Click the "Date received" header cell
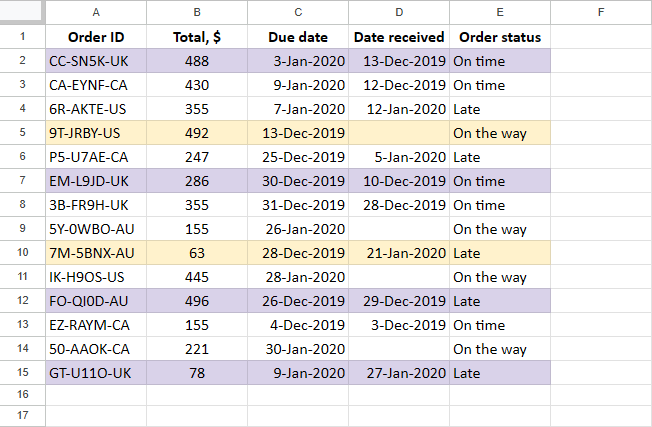Screen dimensions: 652x427 coord(399,37)
